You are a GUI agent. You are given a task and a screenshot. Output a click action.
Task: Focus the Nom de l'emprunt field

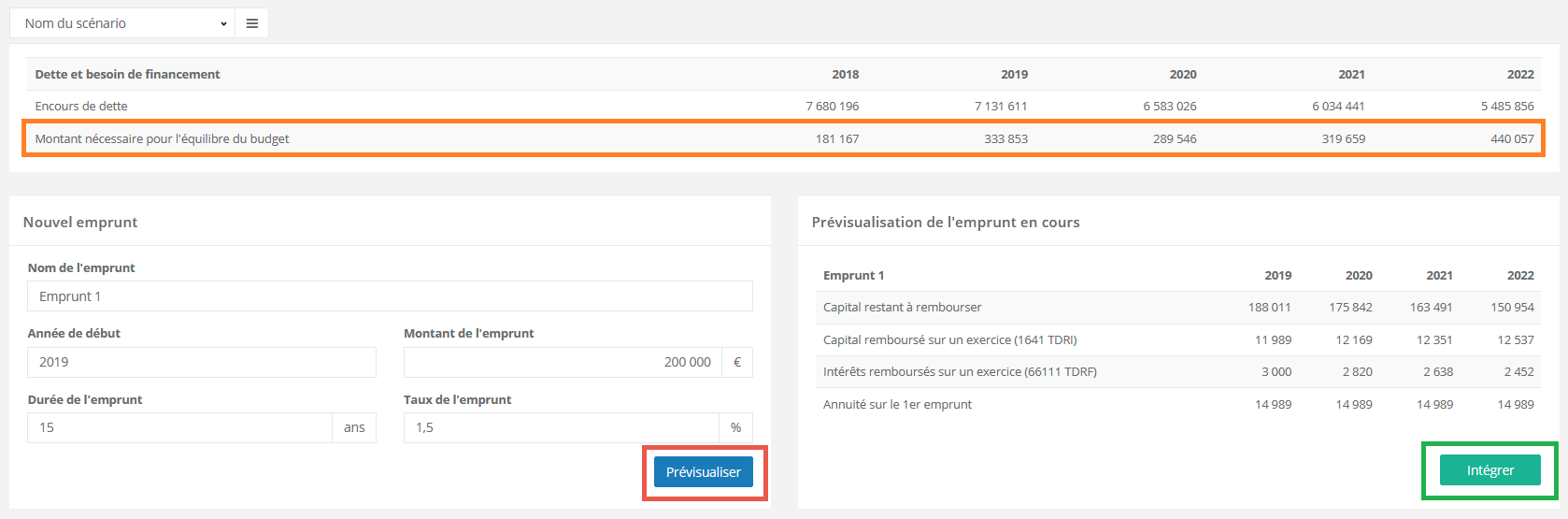click(x=390, y=296)
